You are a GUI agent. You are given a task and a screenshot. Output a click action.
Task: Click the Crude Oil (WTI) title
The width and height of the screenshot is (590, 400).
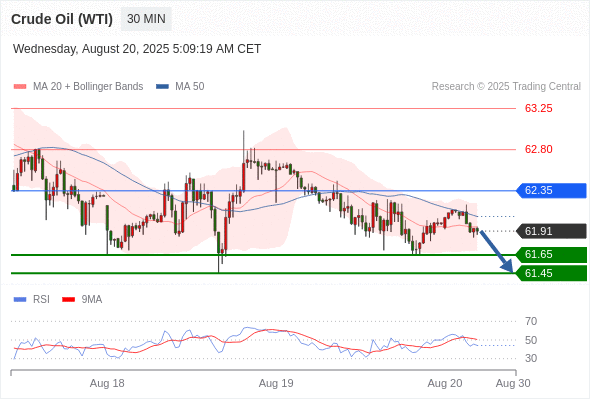click(x=62, y=19)
